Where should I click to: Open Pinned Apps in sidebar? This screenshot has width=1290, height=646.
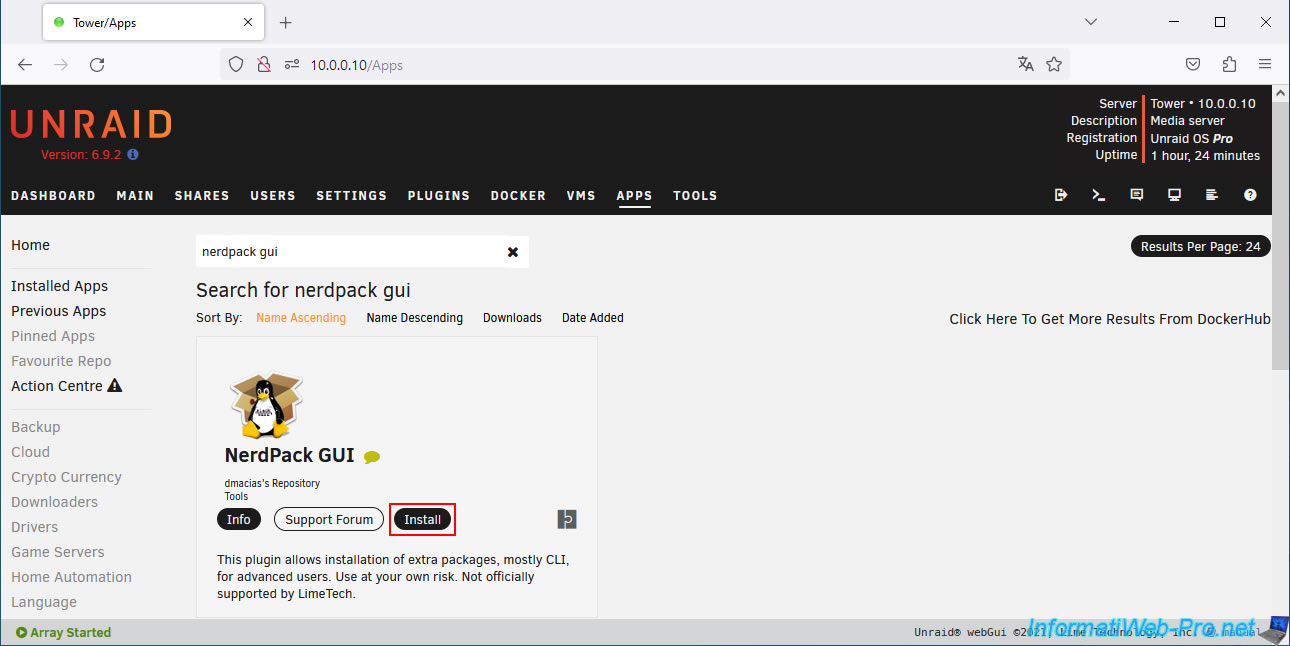(53, 336)
